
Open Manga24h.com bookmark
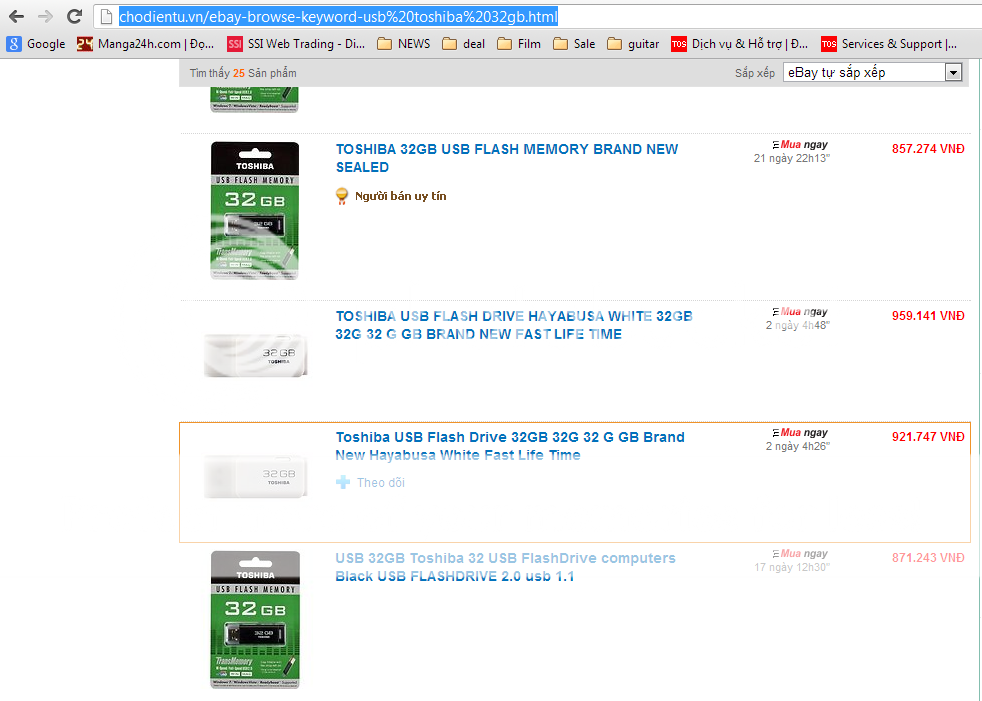[145, 44]
